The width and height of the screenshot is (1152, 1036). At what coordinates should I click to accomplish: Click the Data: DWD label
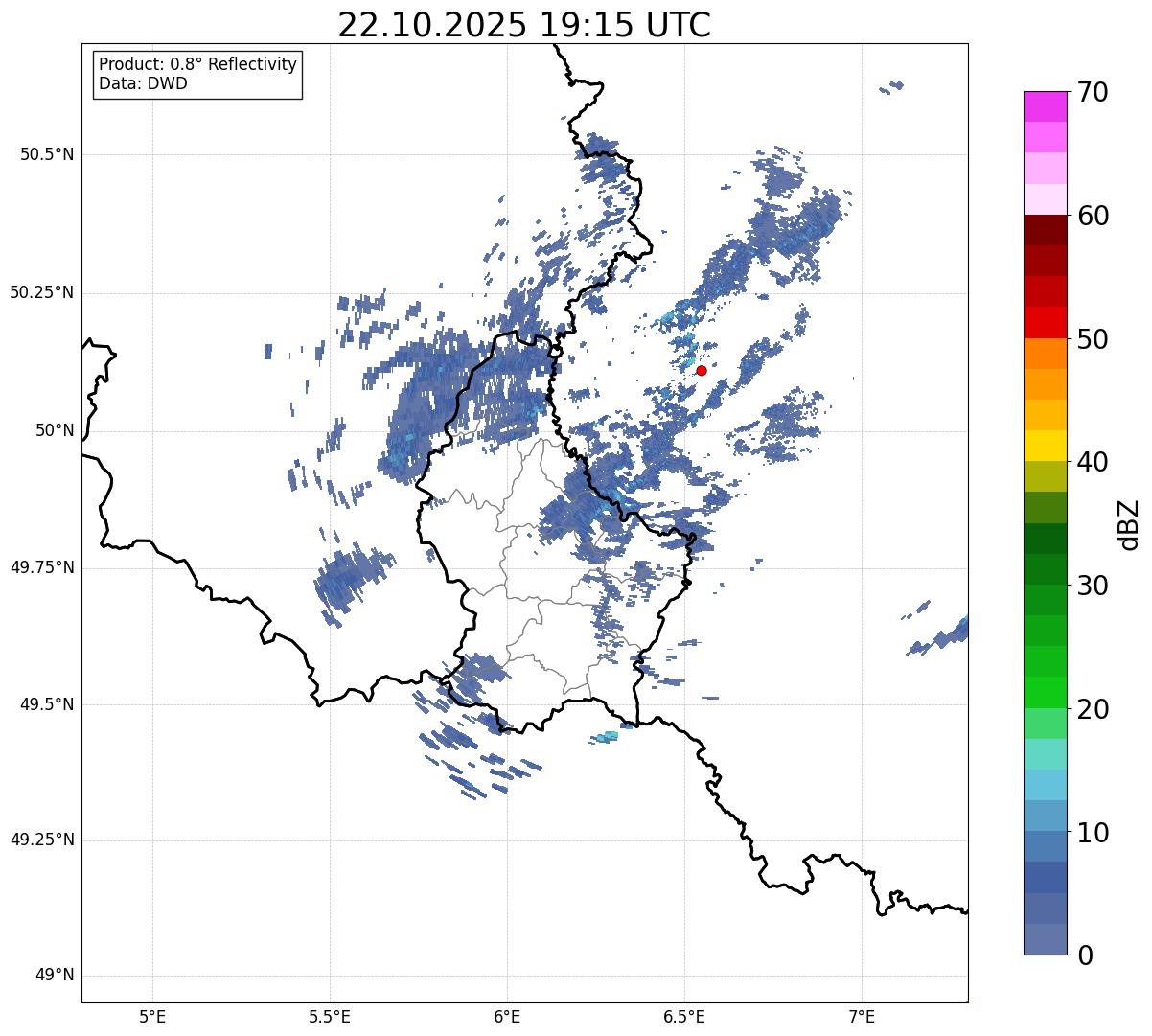coord(143,83)
